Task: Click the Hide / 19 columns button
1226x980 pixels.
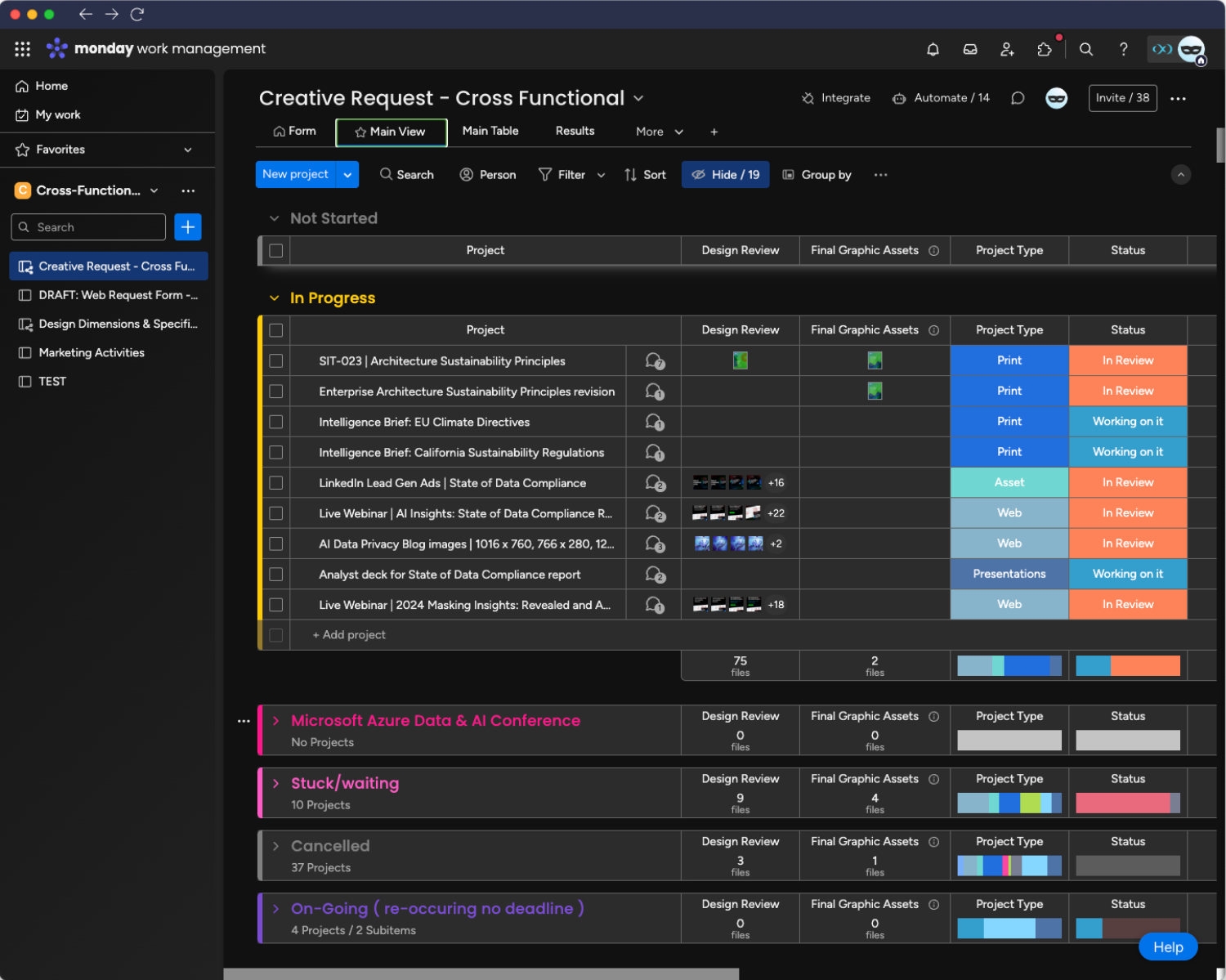Action: click(x=726, y=175)
